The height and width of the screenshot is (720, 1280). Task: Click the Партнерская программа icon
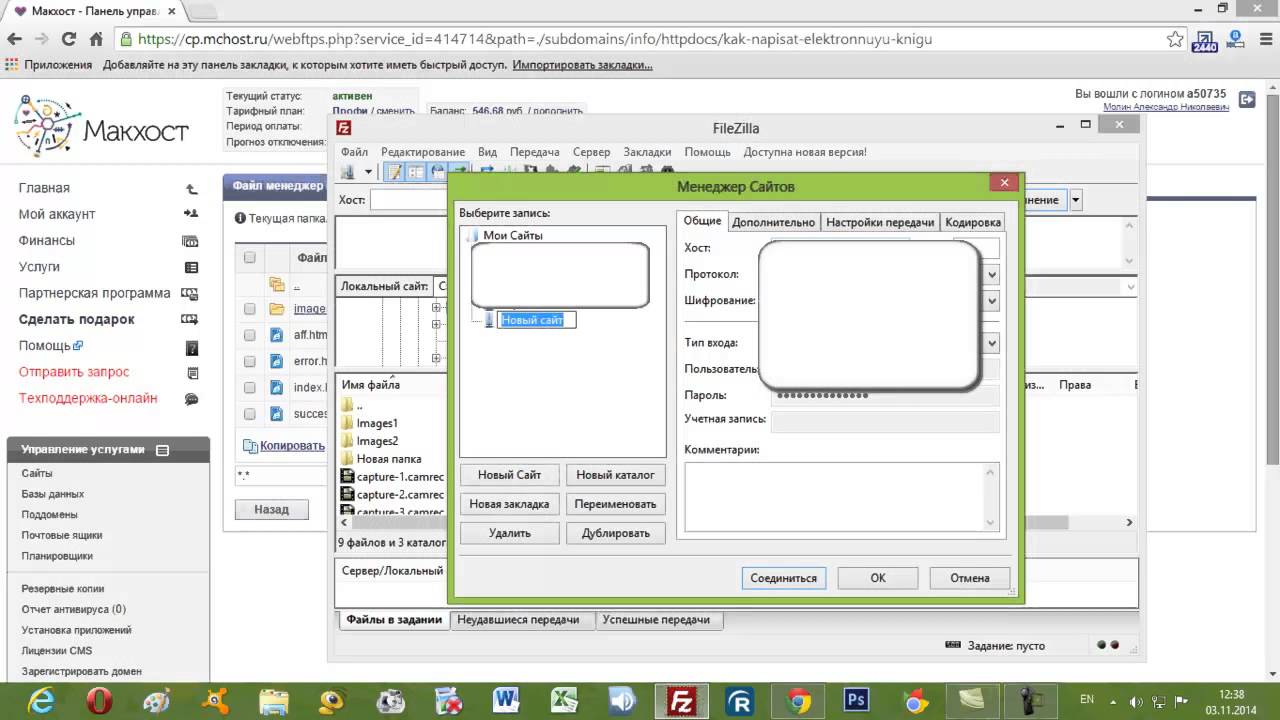click(x=190, y=293)
